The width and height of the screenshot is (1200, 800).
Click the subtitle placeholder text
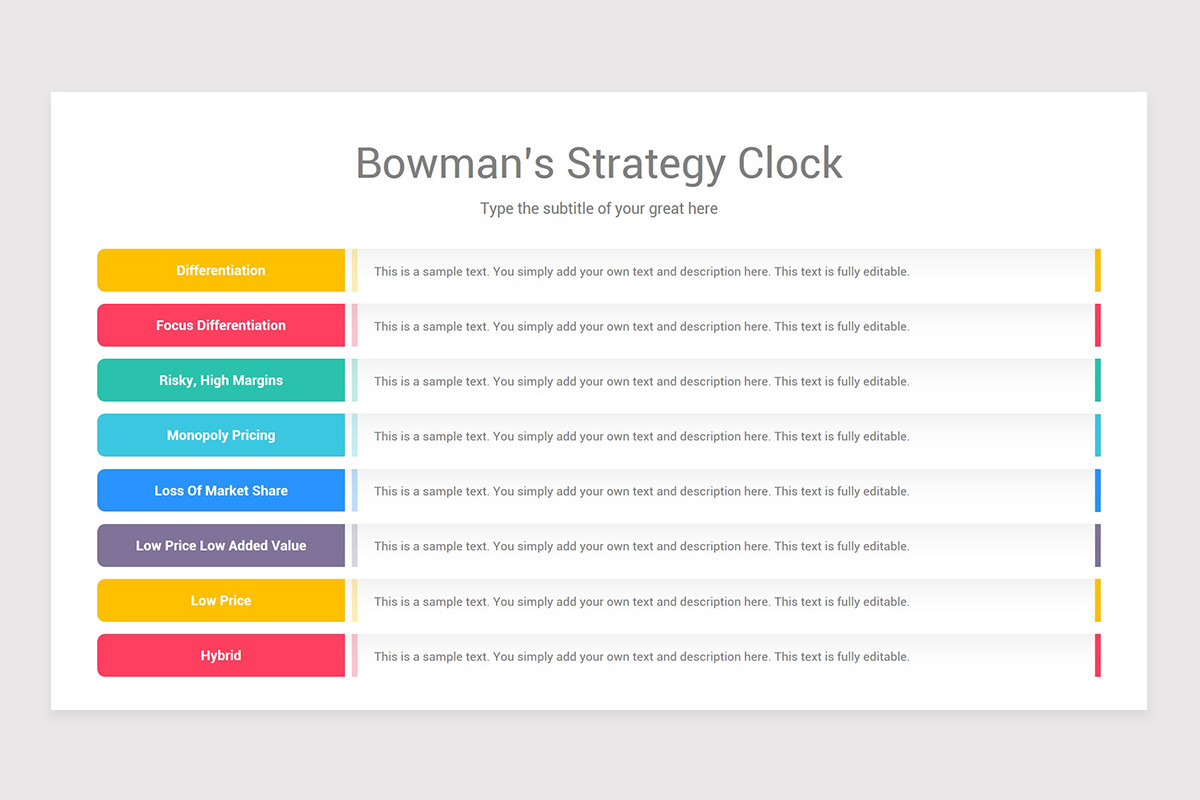(599, 209)
